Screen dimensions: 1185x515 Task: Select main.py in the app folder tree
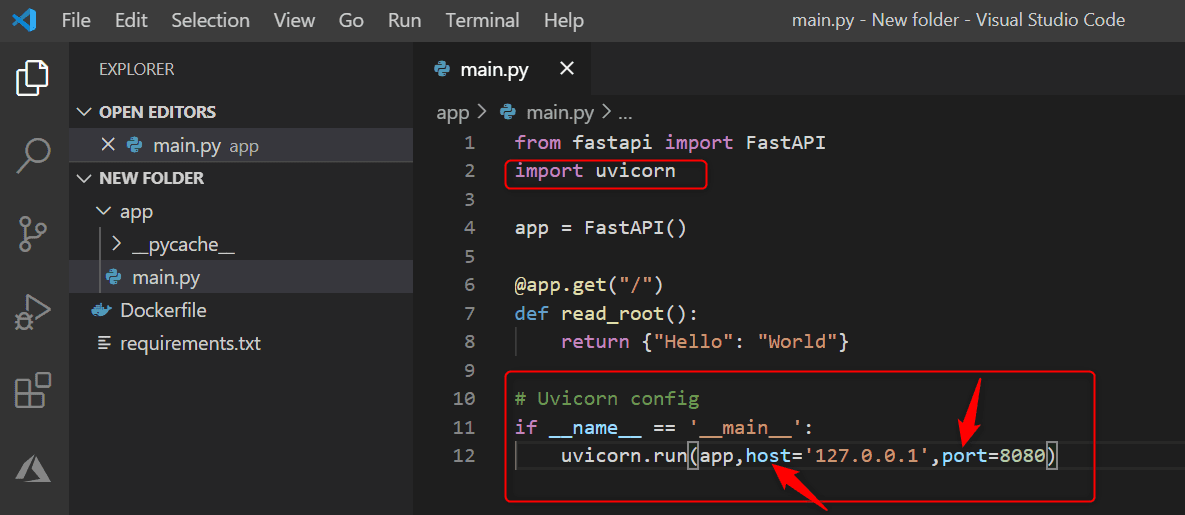point(240,278)
